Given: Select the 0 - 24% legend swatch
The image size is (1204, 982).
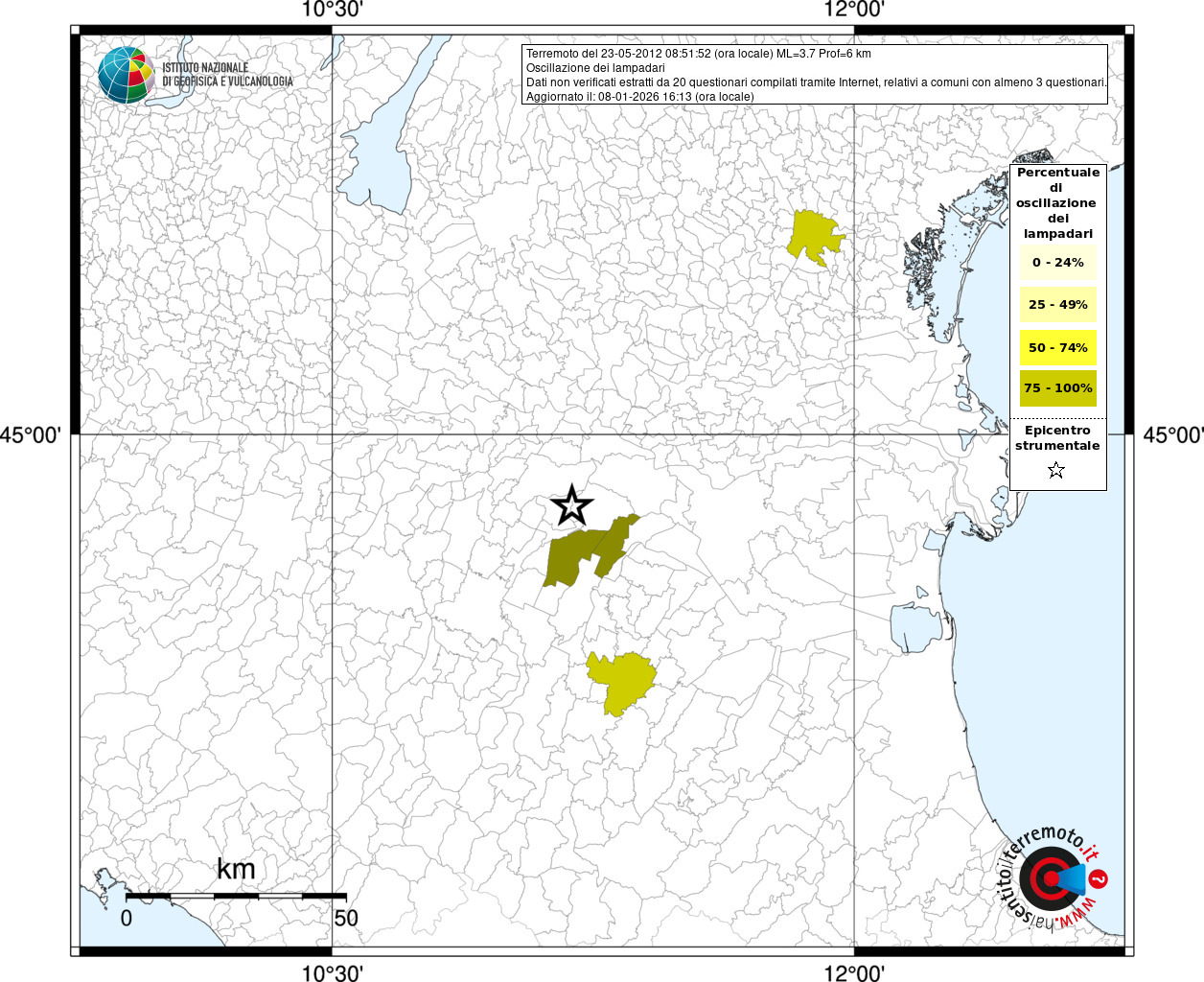Looking at the screenshot, I should tap(1058, 262).
